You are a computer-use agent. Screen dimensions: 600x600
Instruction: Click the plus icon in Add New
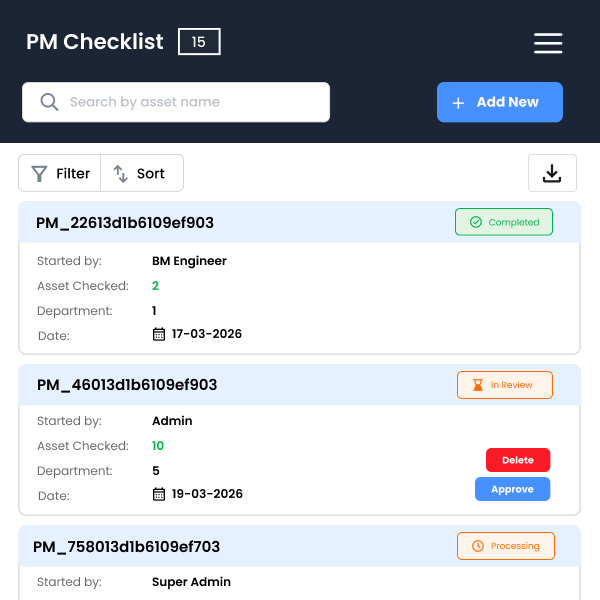[x=458, y=103]
